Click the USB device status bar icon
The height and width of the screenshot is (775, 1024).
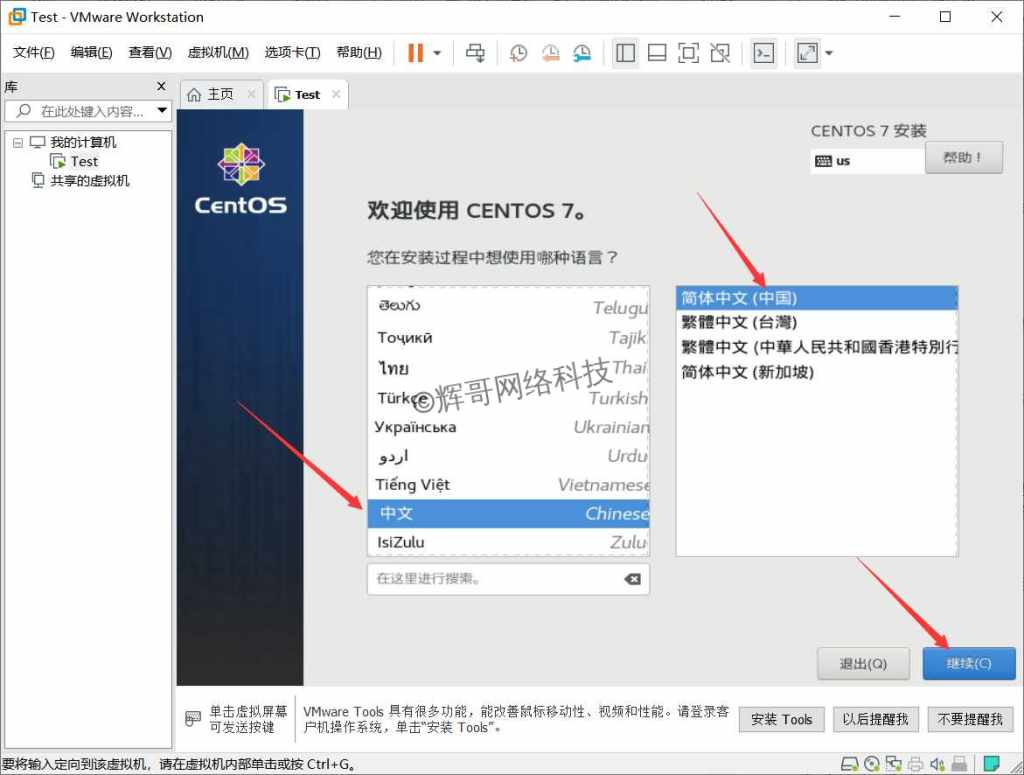[959, 763]
